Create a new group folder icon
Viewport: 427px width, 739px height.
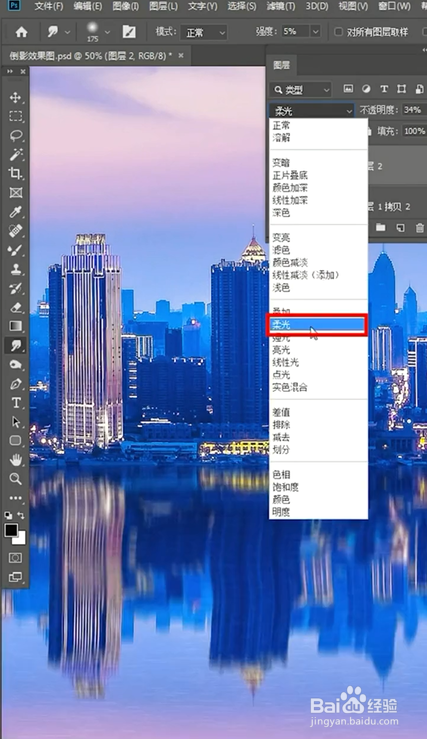point(380,228)
